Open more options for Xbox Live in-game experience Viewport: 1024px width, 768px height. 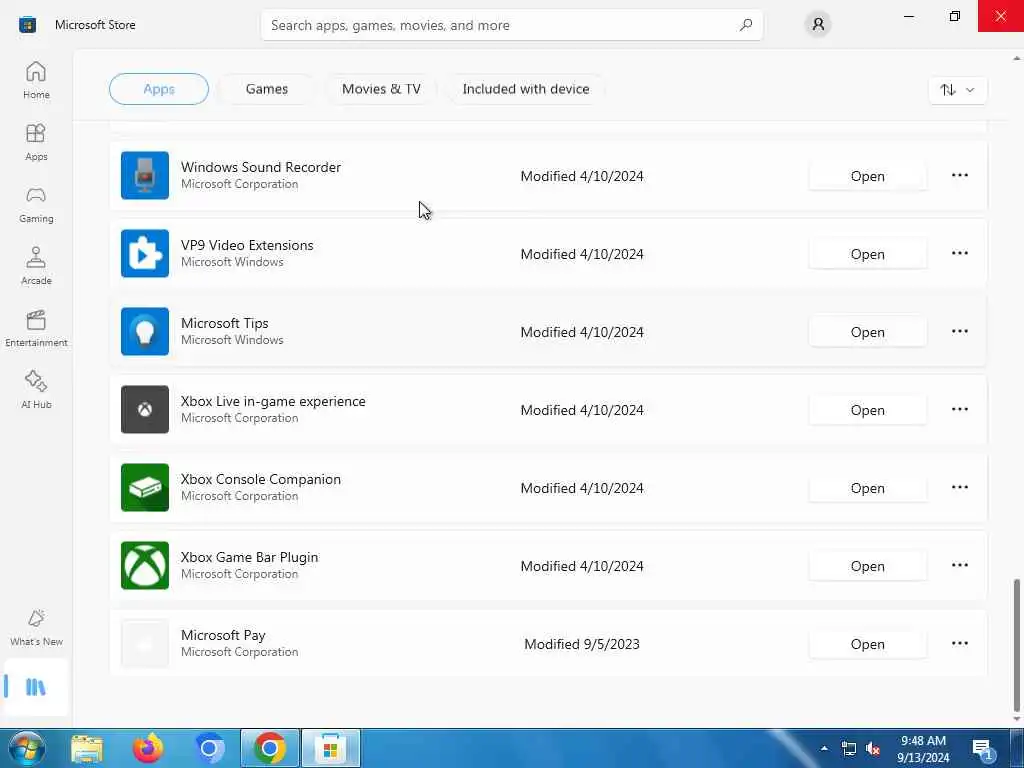pos(959,409)
